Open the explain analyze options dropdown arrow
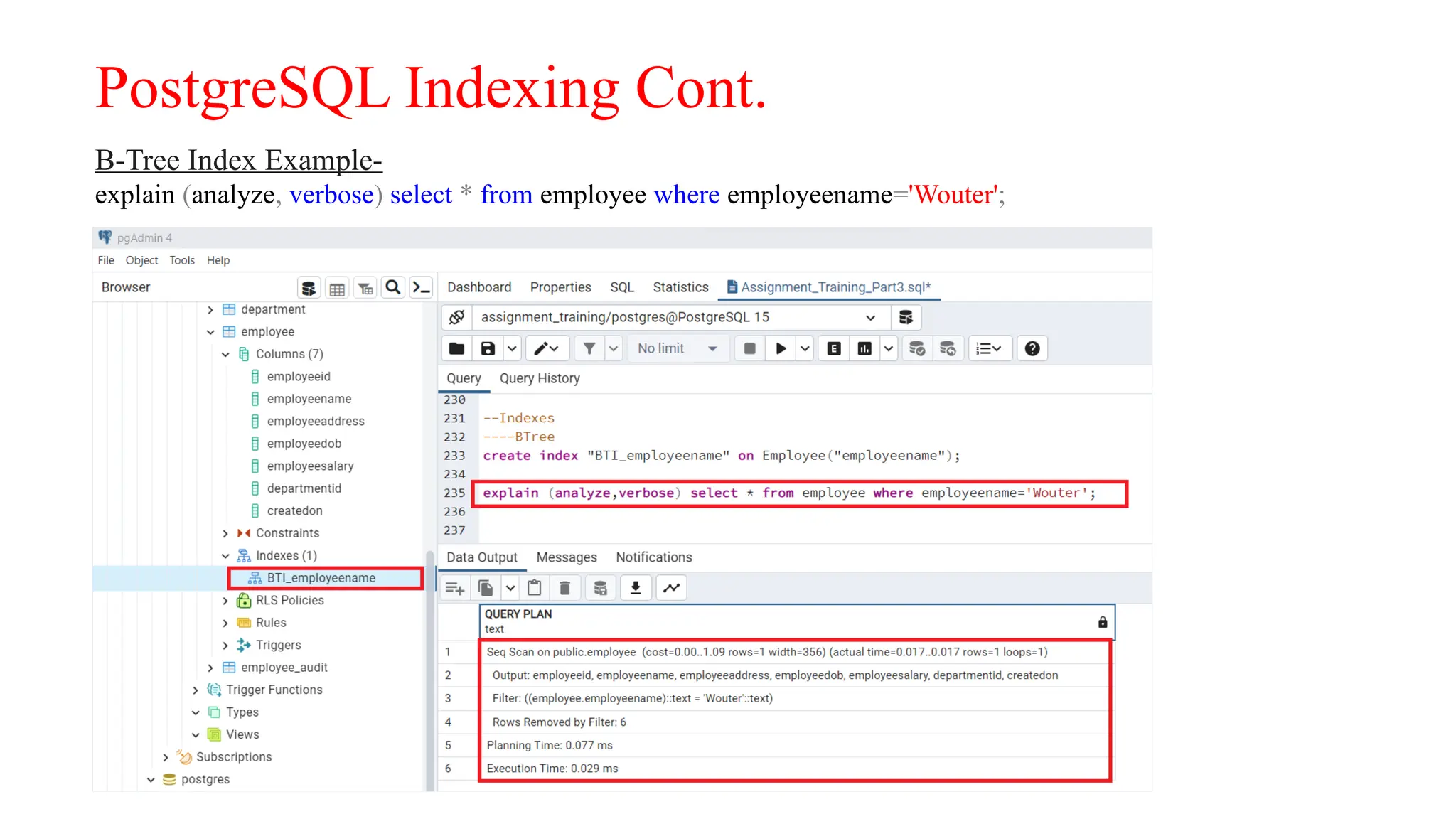The image size is (1456, 819). coord(889,348)
